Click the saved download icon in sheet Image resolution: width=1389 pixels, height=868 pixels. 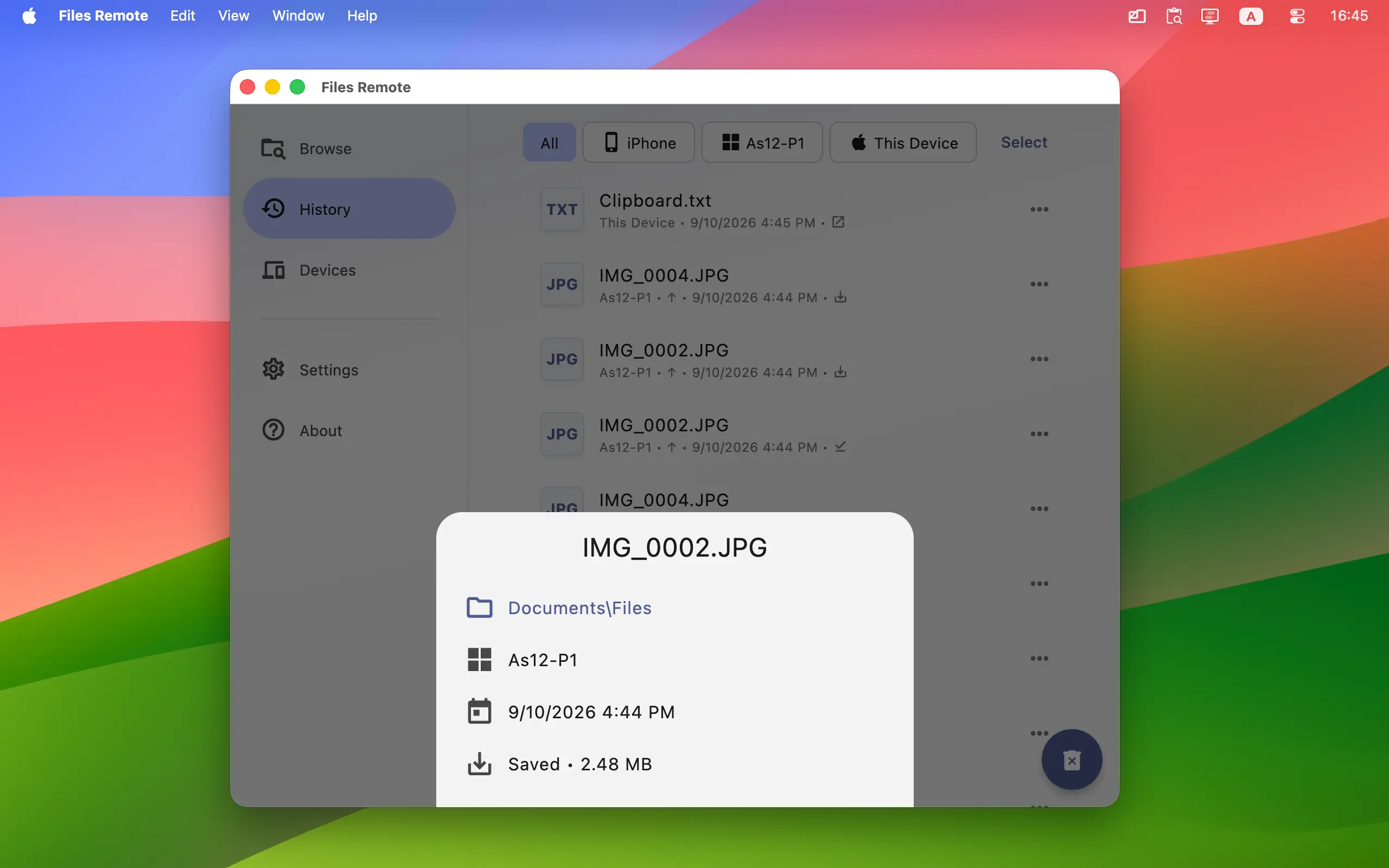click(479, 763)
